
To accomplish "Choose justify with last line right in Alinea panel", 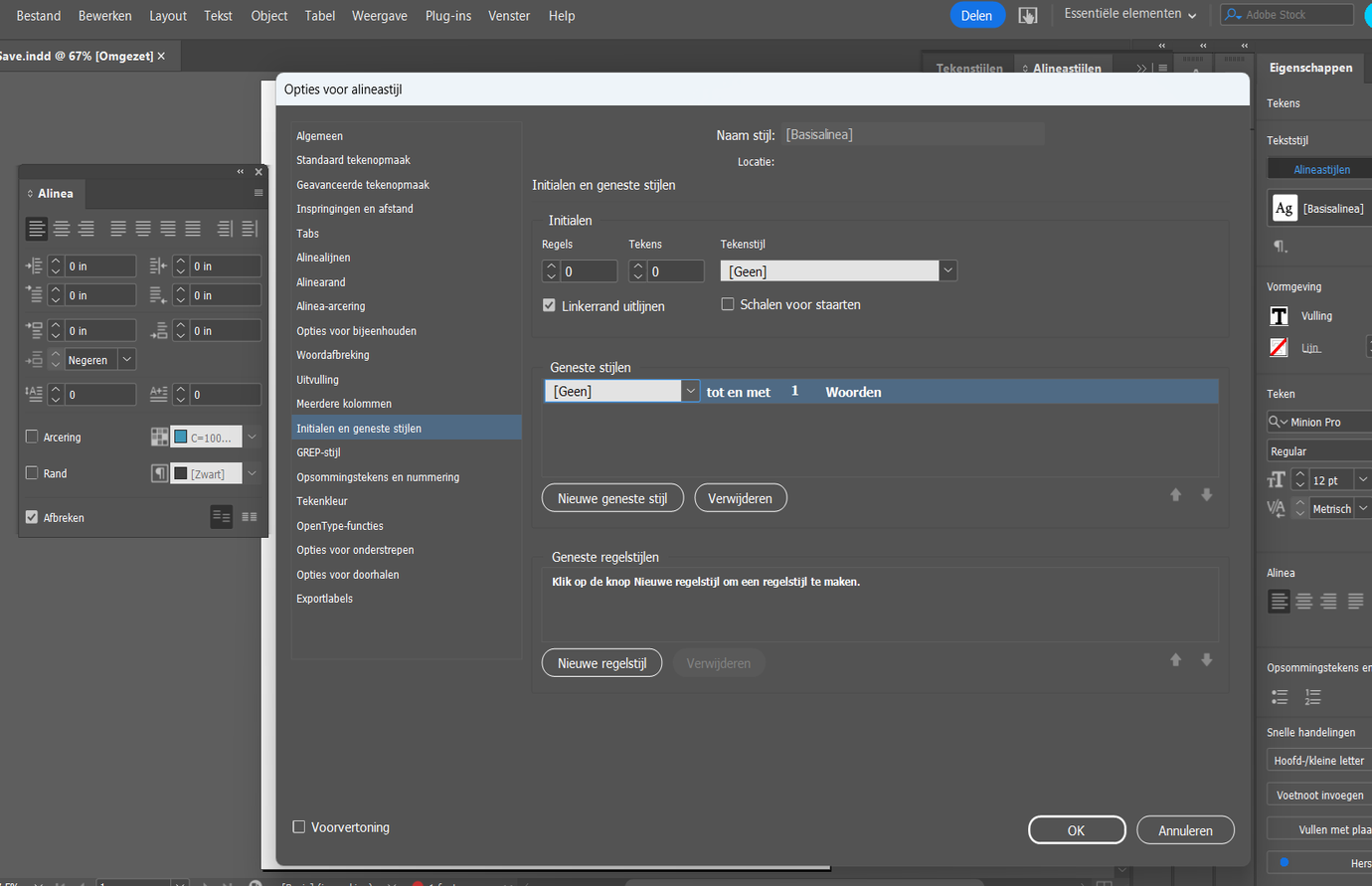I will [168, 229].
